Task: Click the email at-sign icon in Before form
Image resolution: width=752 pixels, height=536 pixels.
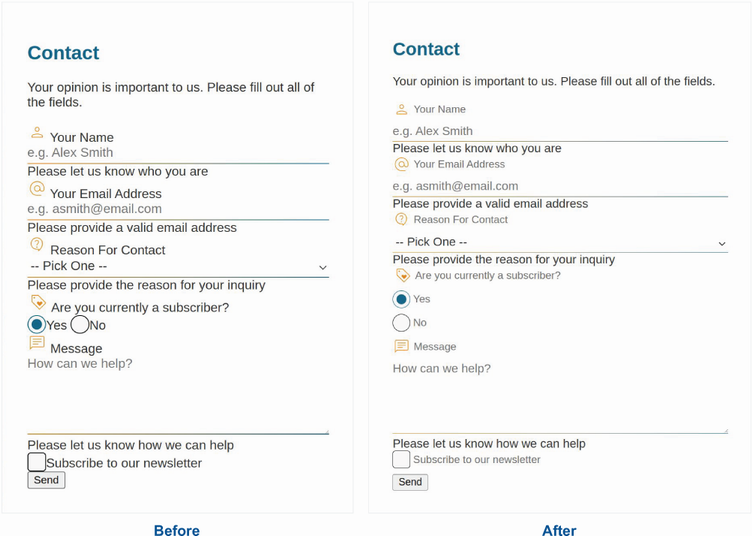Action: click(37, 188)
